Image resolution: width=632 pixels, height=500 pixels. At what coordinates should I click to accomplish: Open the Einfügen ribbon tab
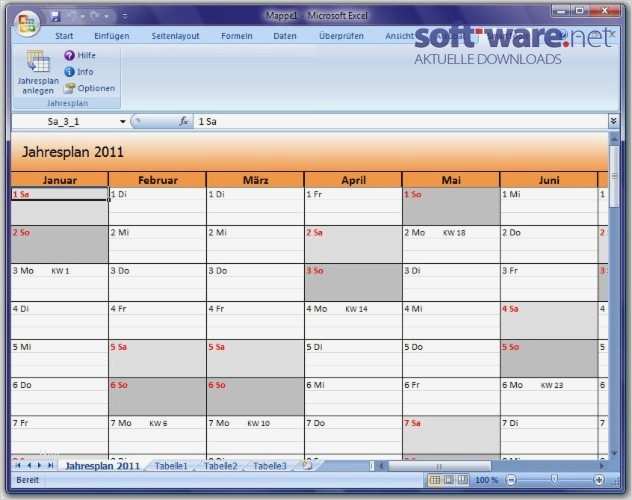click(x=112, y=36)
